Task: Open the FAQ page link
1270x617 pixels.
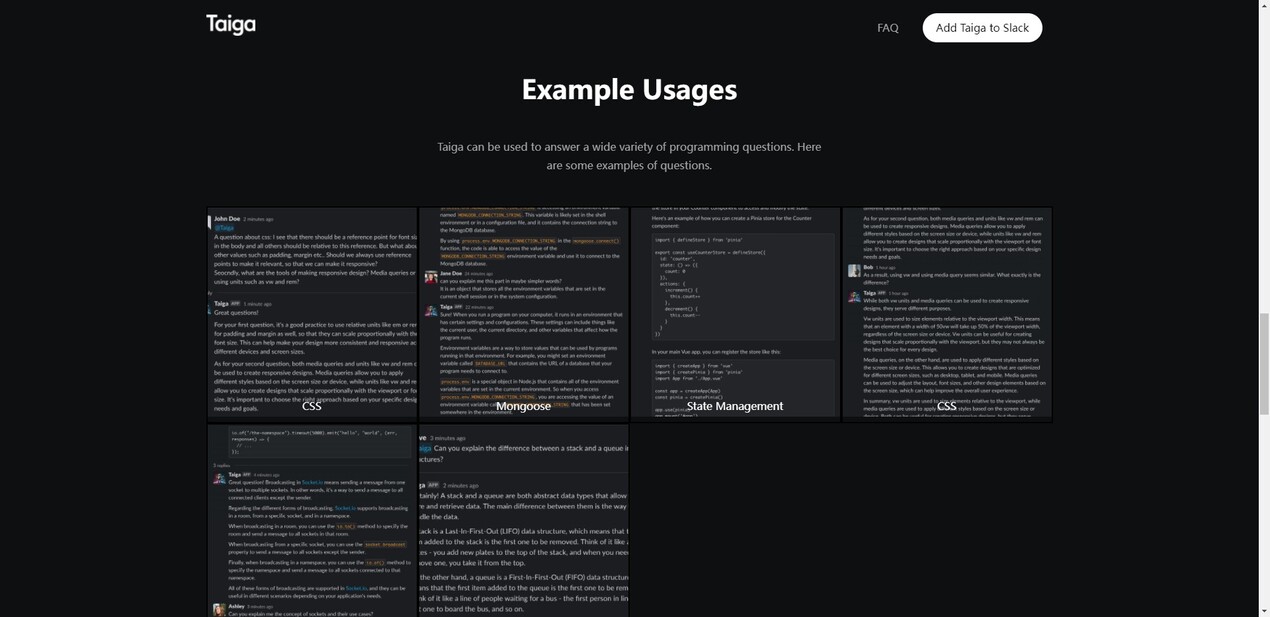Action: click(887, 28)
